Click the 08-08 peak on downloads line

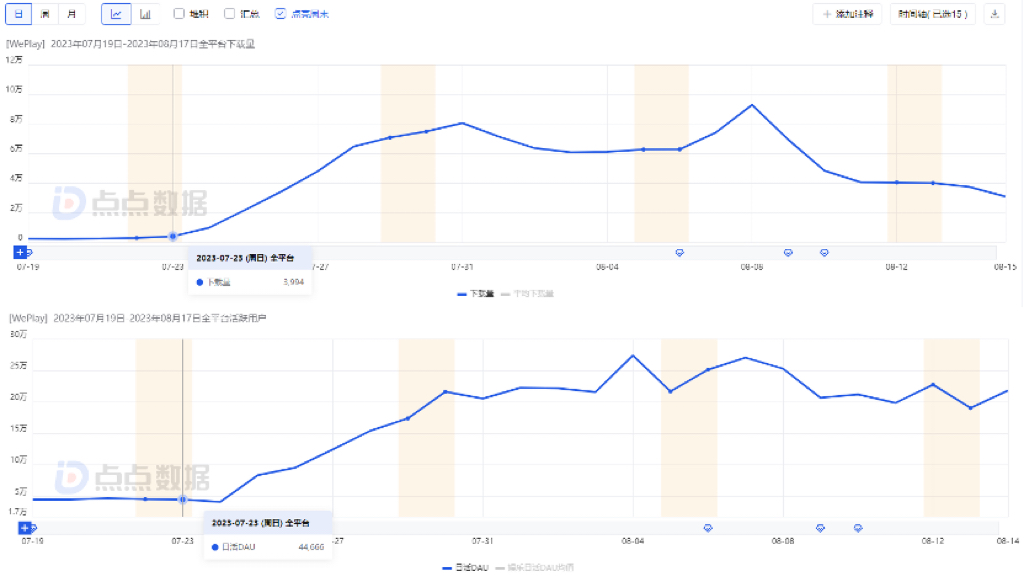[752, 105]
